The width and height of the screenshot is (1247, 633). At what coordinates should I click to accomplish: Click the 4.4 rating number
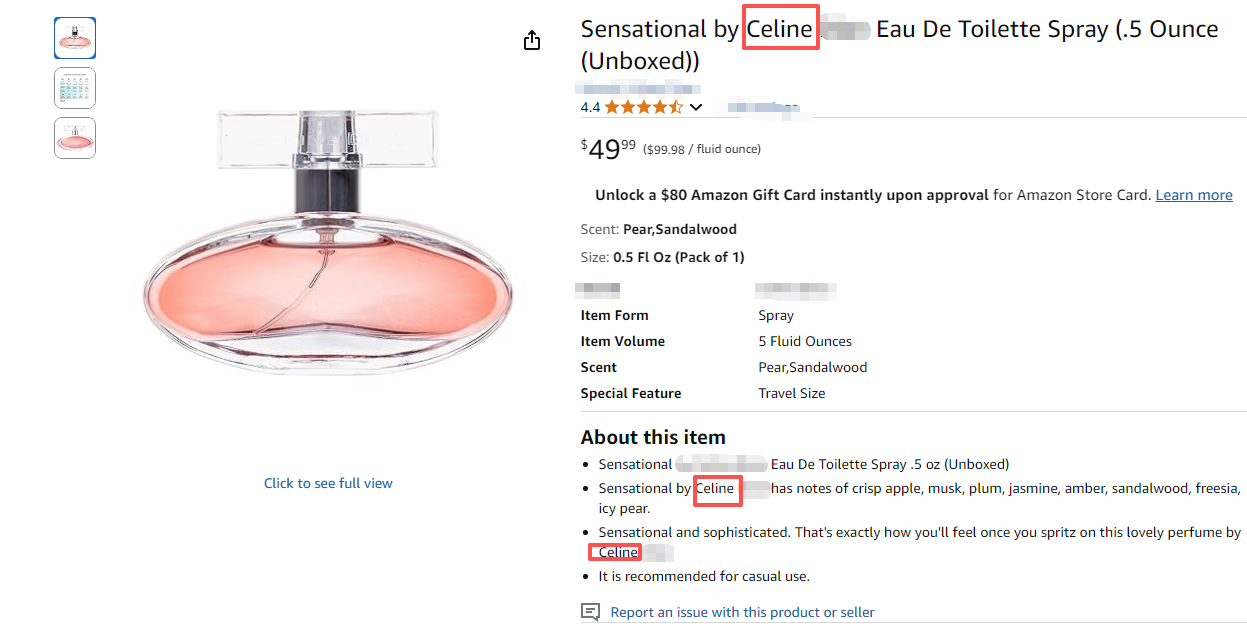pyautogui.click(x=590, y=107)
